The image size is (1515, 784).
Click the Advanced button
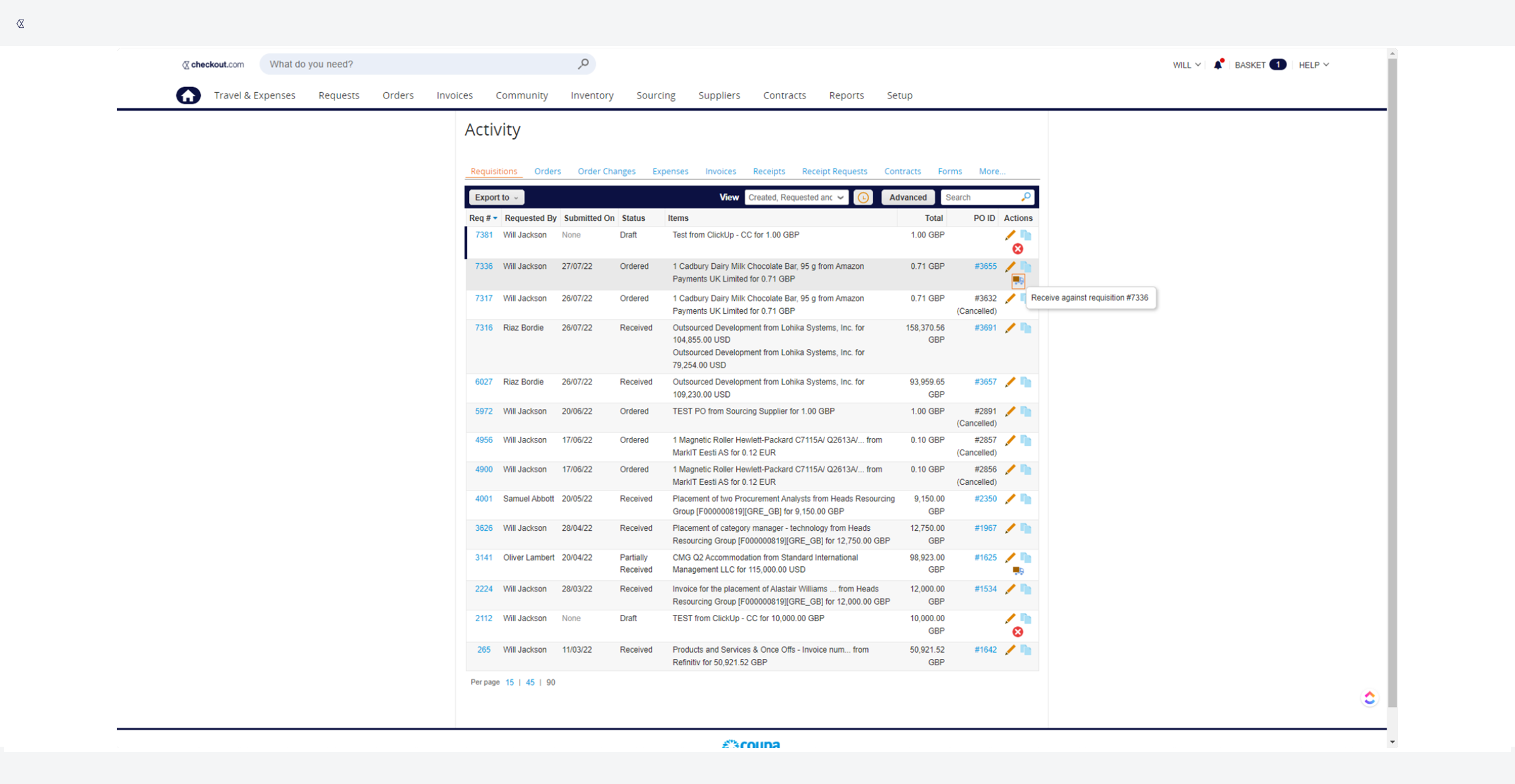[908, 198]
